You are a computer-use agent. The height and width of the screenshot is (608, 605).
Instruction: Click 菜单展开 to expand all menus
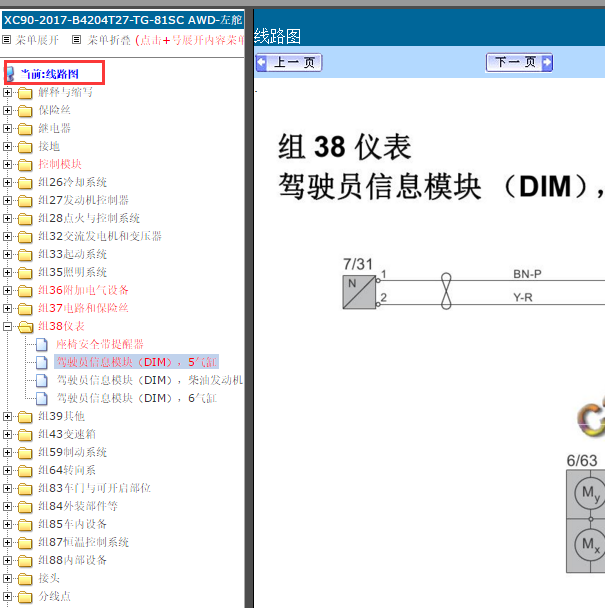[x=37, y=40]
